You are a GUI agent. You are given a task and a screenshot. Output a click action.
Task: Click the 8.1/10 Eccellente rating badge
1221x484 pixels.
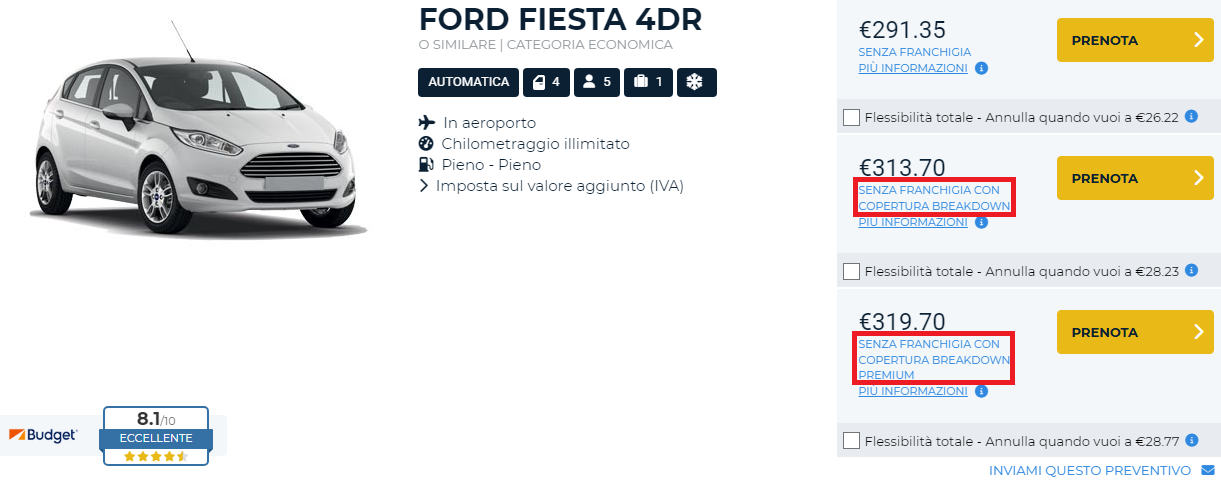[154, 435]
